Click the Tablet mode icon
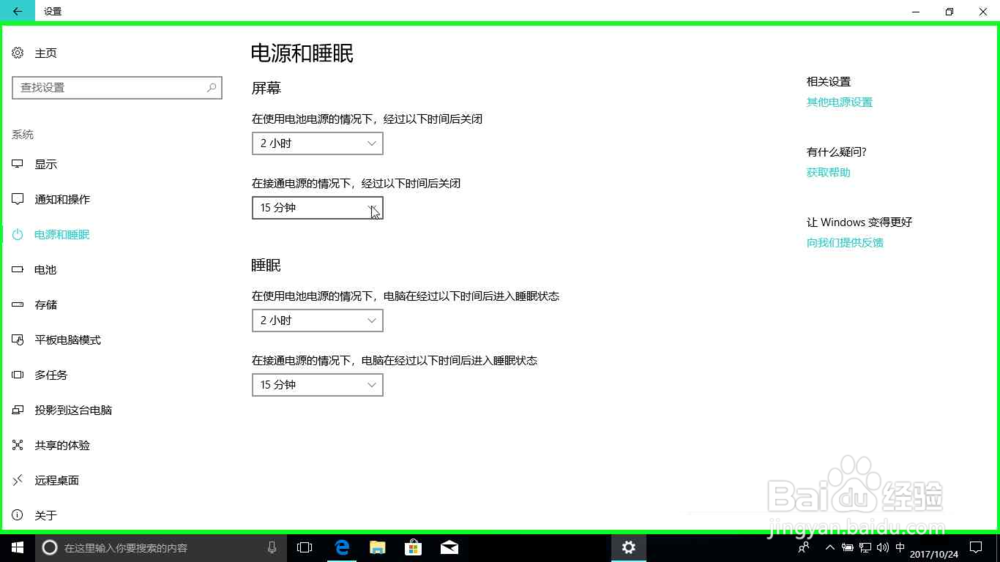Screen dimensions: 1000x562 pos(17,339)
